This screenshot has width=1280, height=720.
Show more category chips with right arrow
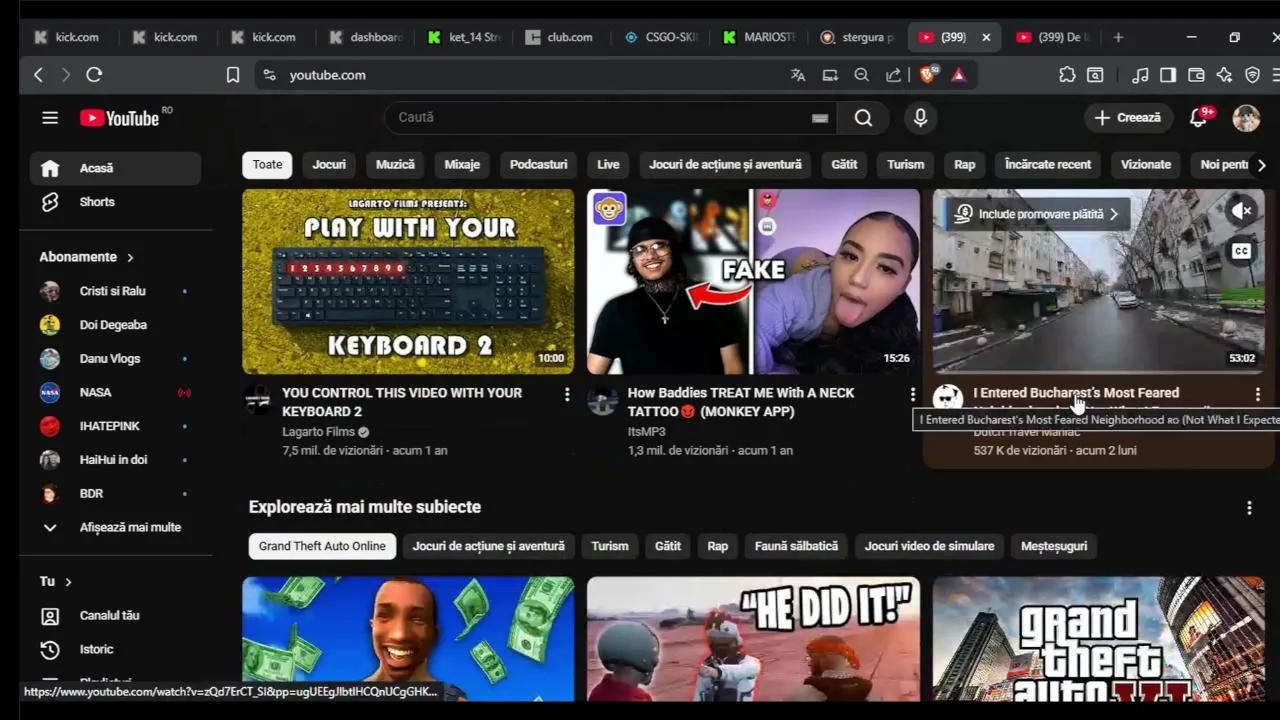[1261, 165]
